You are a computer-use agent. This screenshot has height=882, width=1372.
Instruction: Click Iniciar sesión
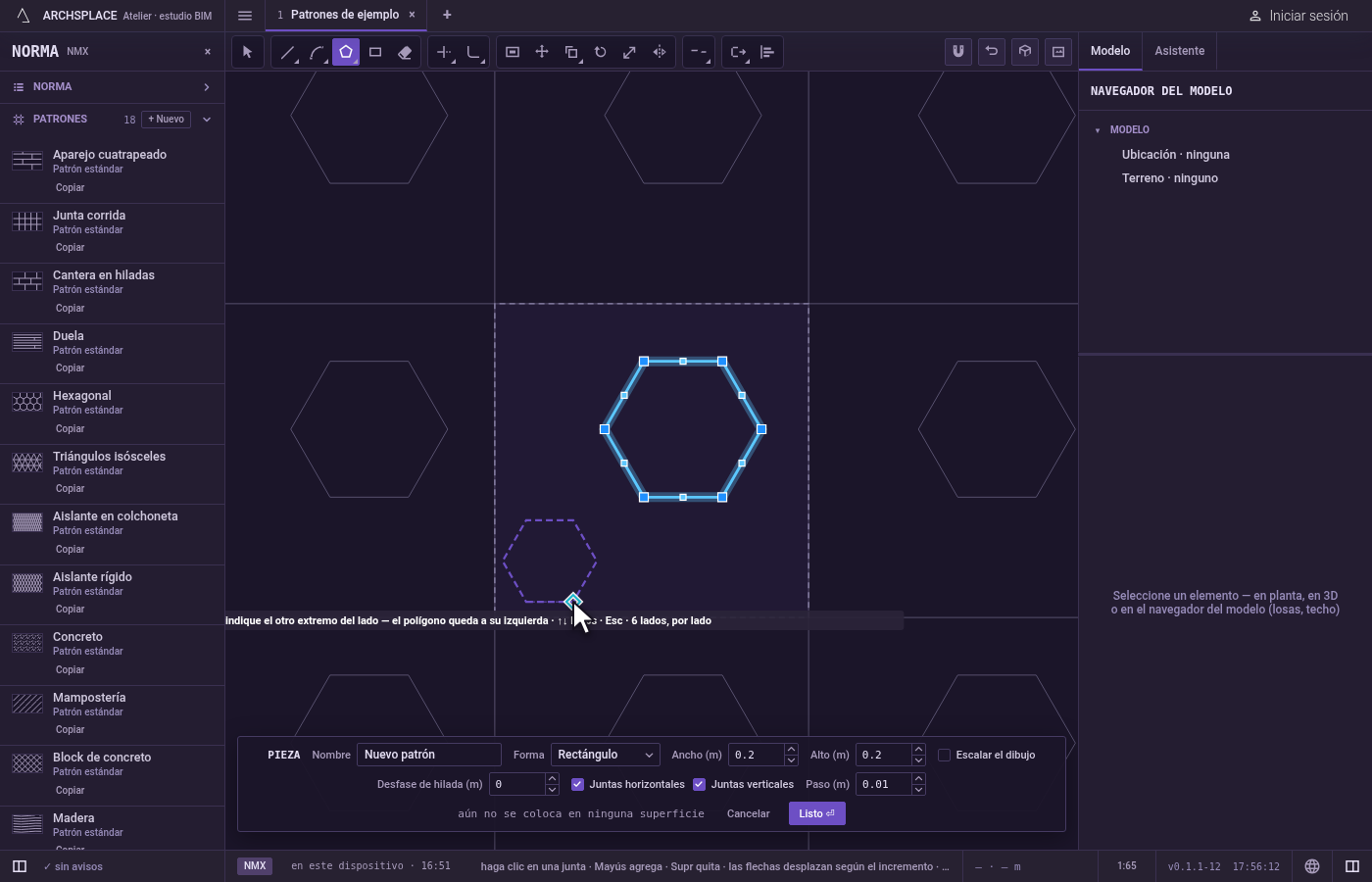coord(1298,16)
